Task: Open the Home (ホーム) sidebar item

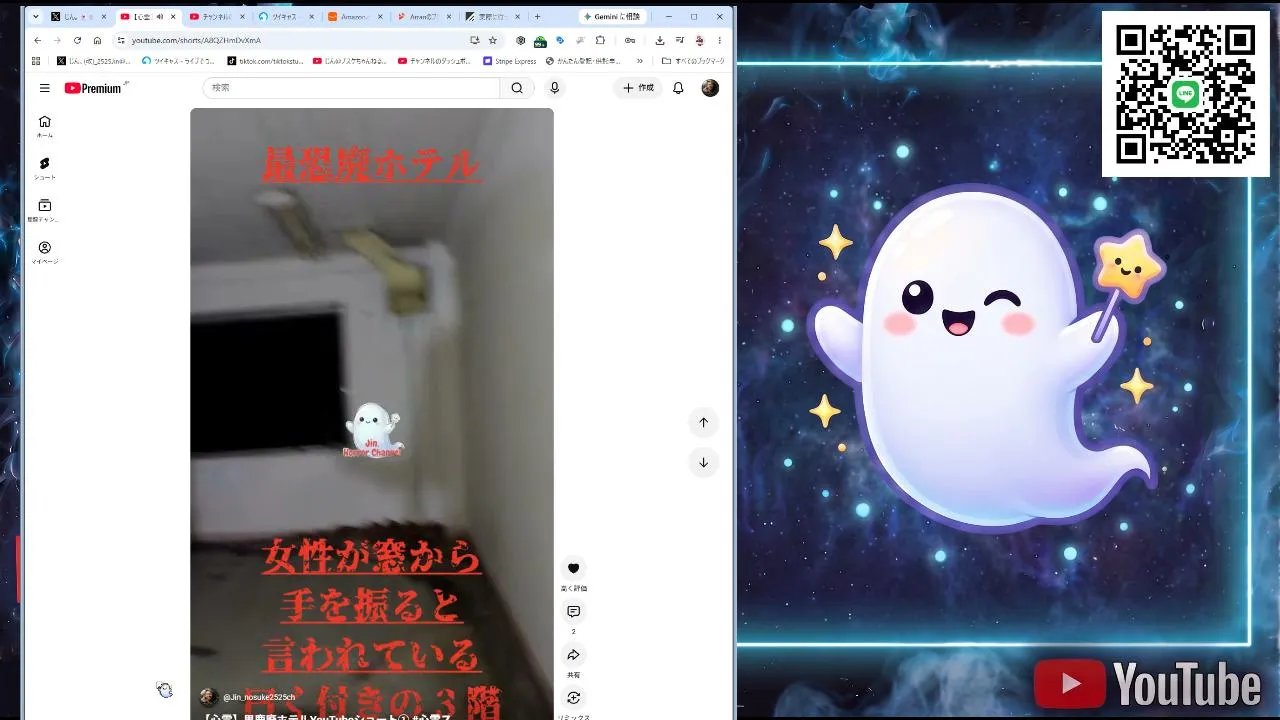Action: [44, 126]
